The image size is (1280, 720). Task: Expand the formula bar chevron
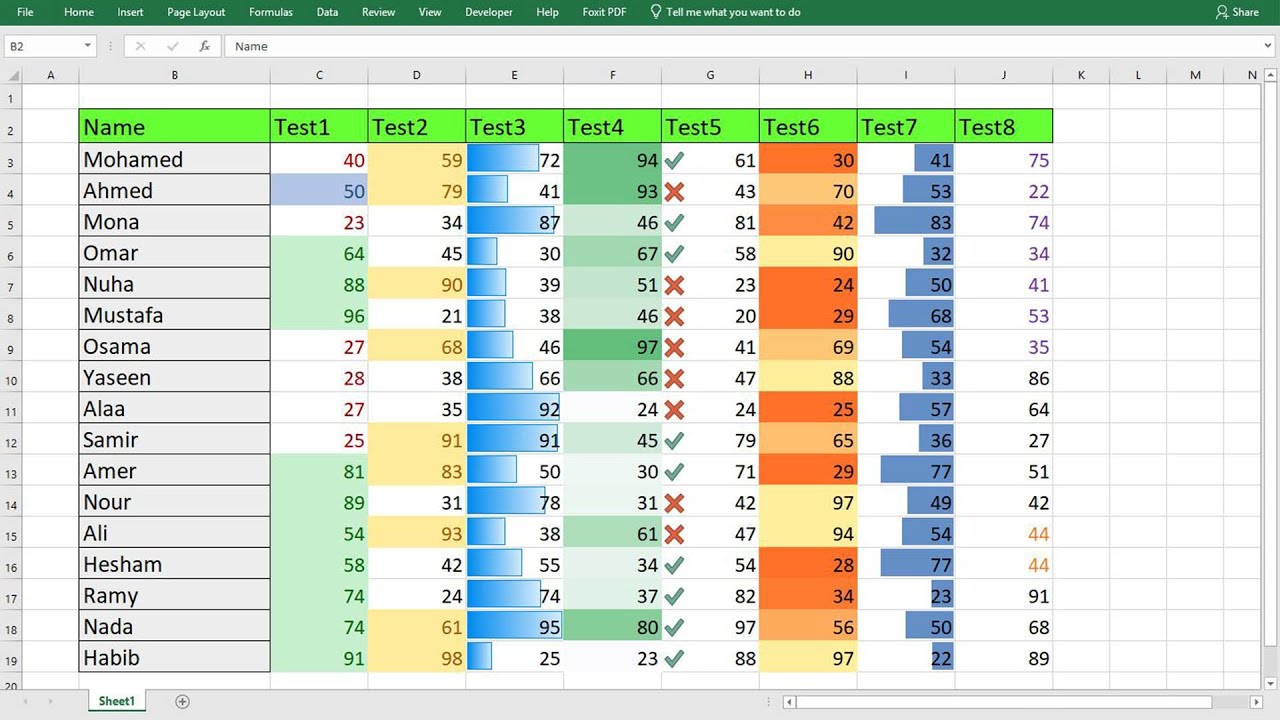[x=1267, y=46]
